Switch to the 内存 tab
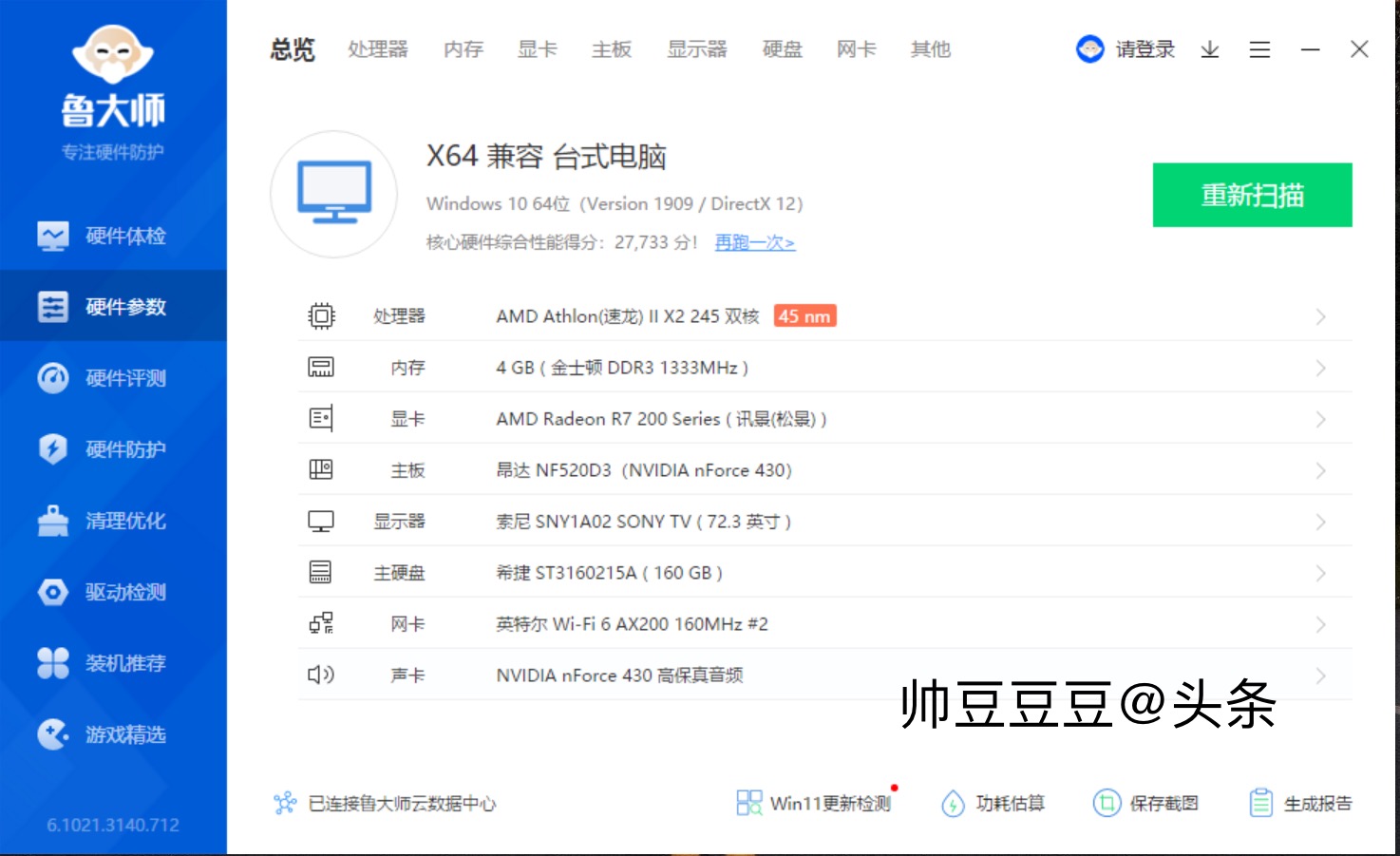The height and width of the screenshot is (856, 1400). [x=463, y=49]
